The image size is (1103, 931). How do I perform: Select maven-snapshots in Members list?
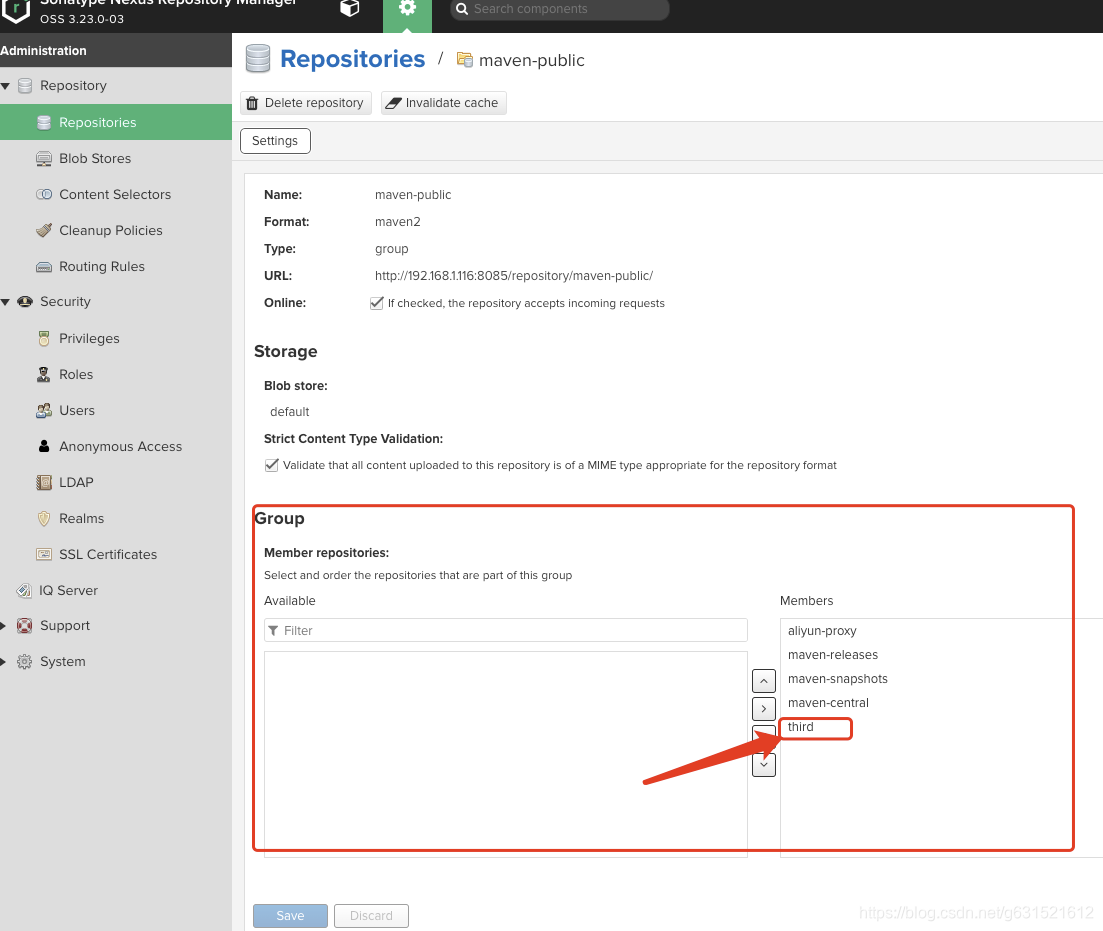(838, 678)
